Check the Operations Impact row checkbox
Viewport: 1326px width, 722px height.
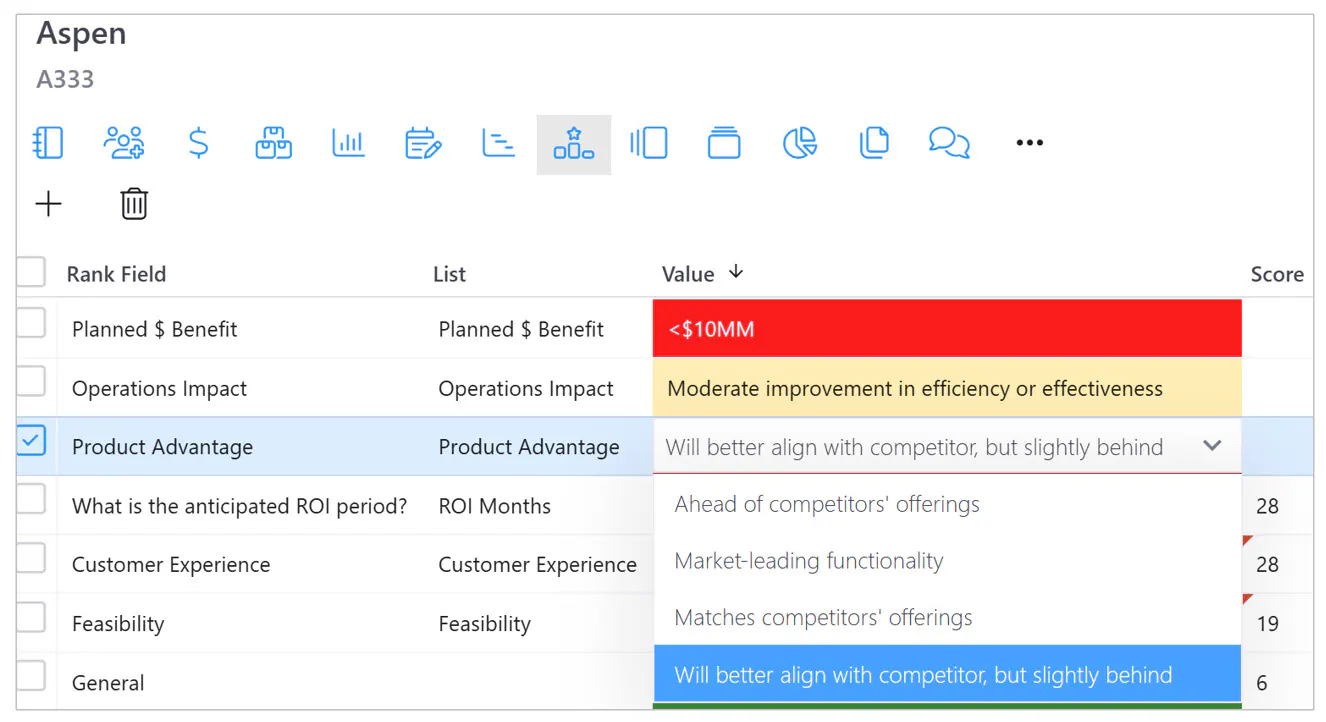coord(31,382)
